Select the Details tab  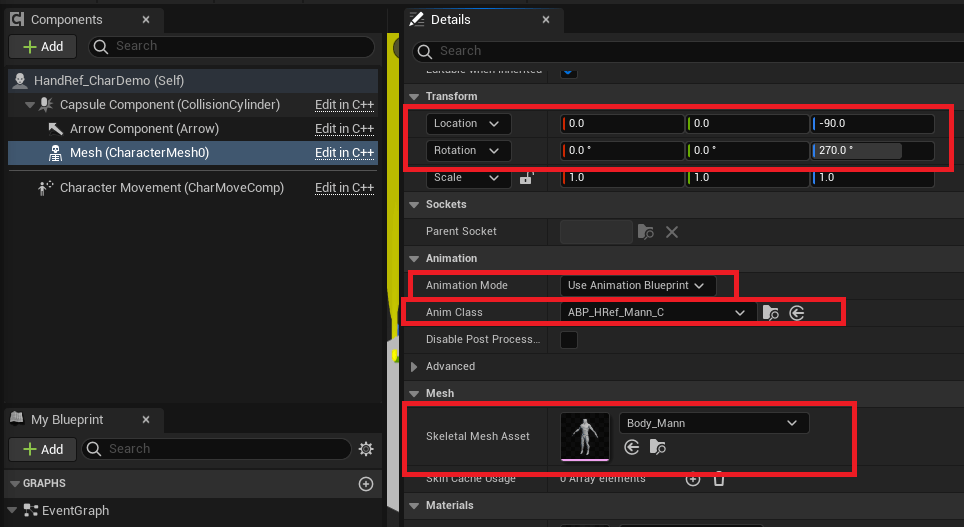[450, 20]
